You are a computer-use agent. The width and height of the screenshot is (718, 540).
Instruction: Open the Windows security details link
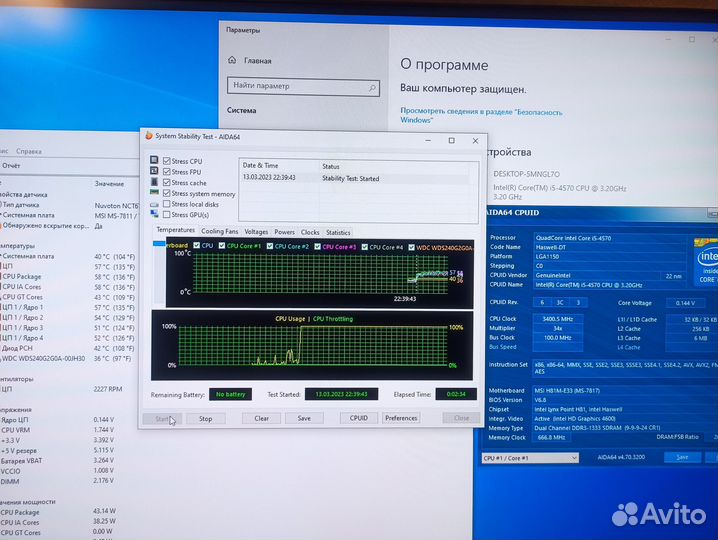tap(481, 115)
